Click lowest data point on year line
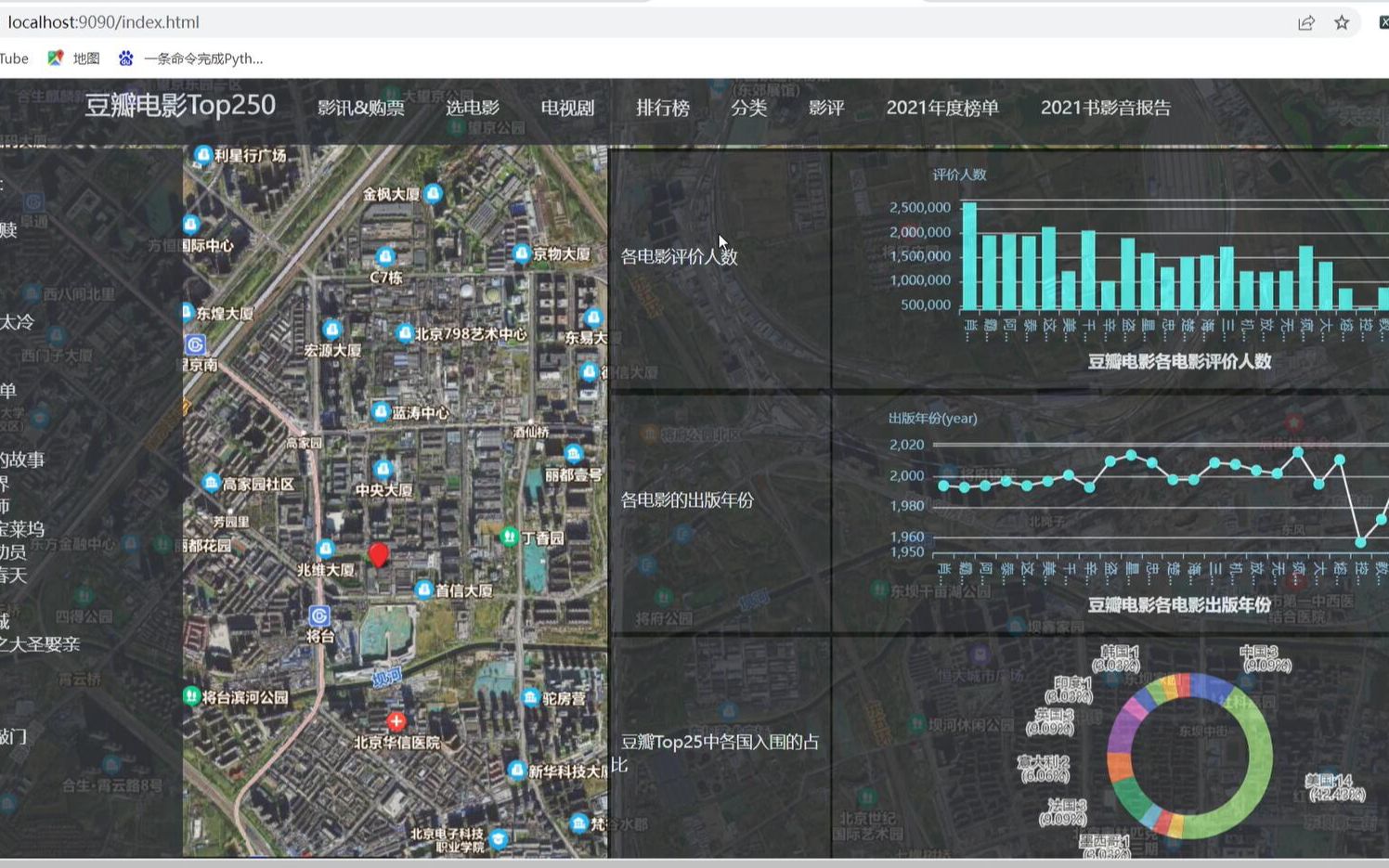This screenshot has width=1389, height=868. (x=1360, y=542)
